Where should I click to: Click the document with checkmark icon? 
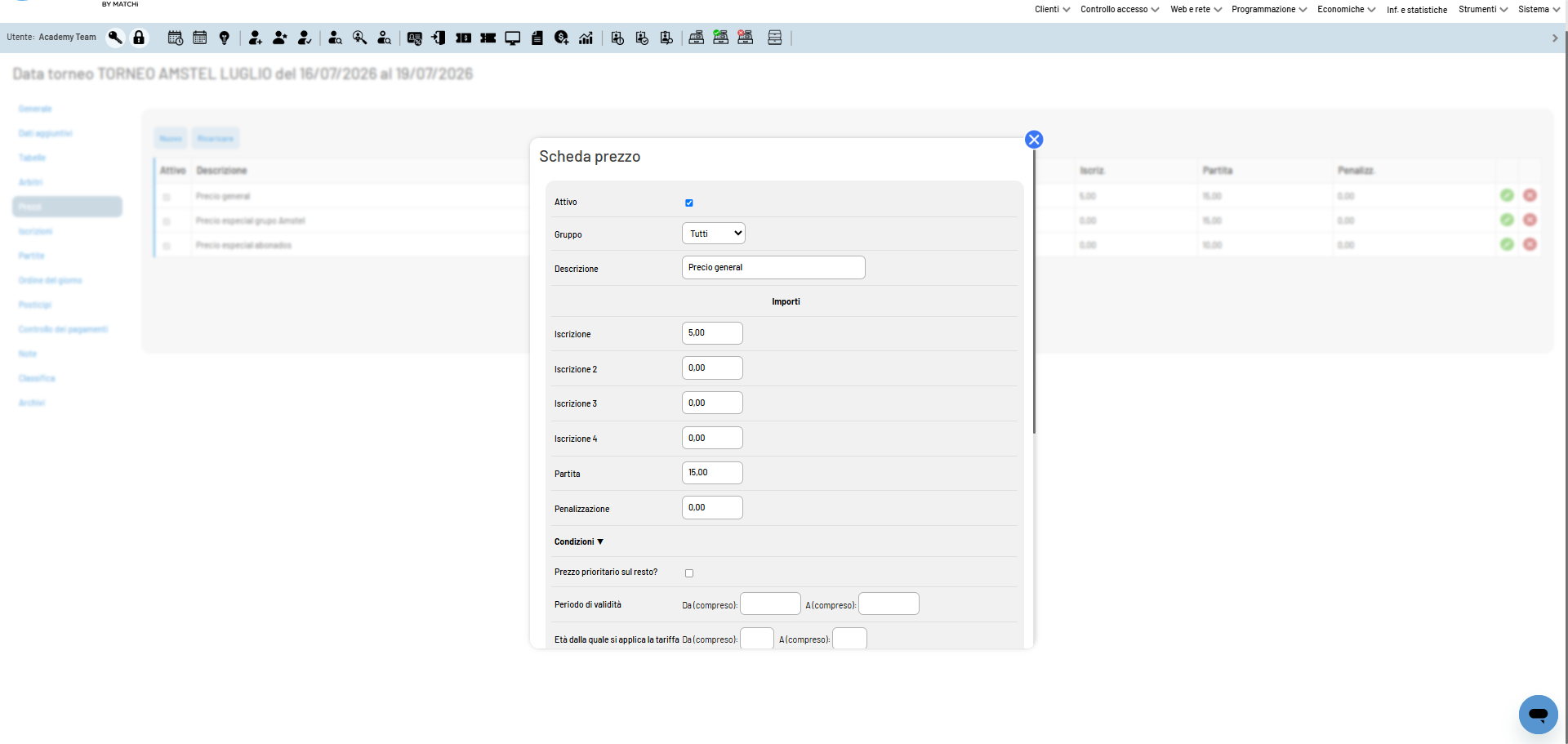pos(642,38)
